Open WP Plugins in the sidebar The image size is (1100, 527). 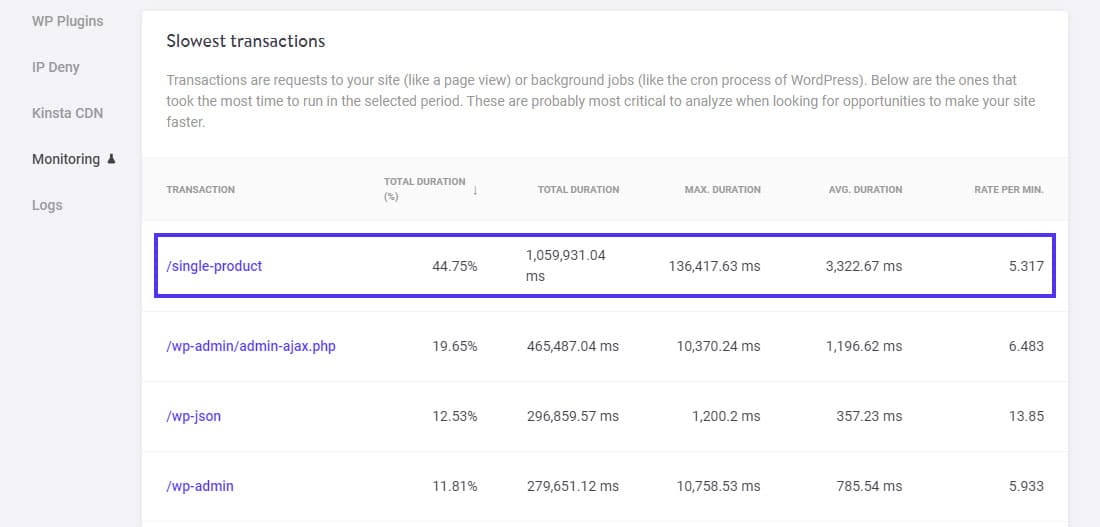coord(67,21)
